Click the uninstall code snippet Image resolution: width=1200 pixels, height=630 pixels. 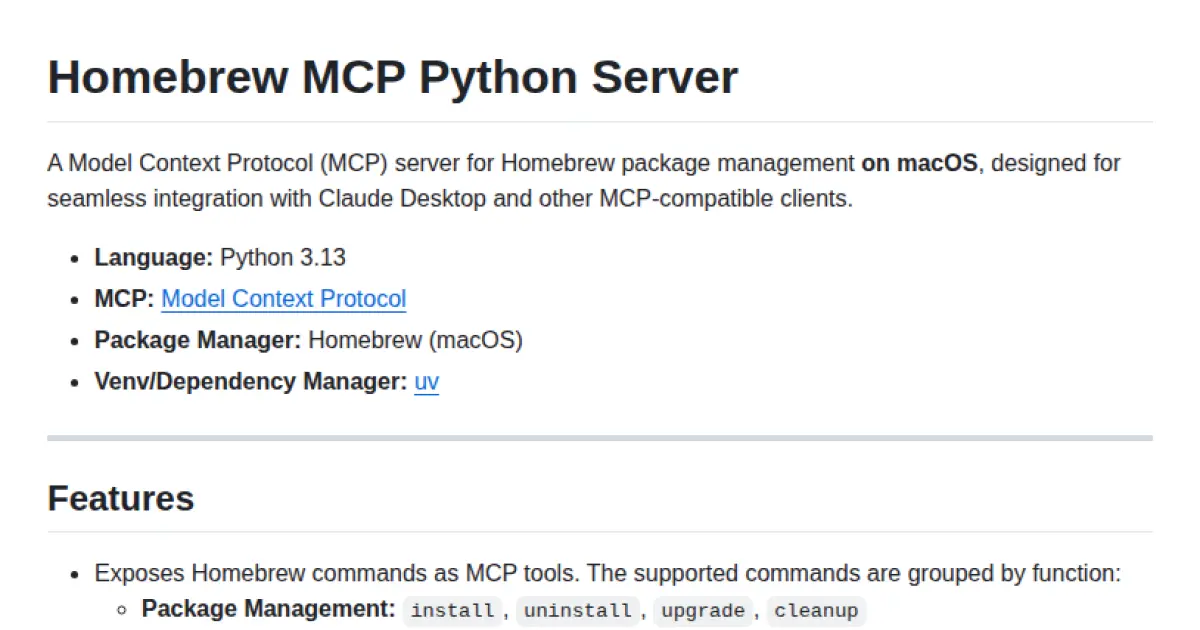pyautogui.click(x=577, y=610)
